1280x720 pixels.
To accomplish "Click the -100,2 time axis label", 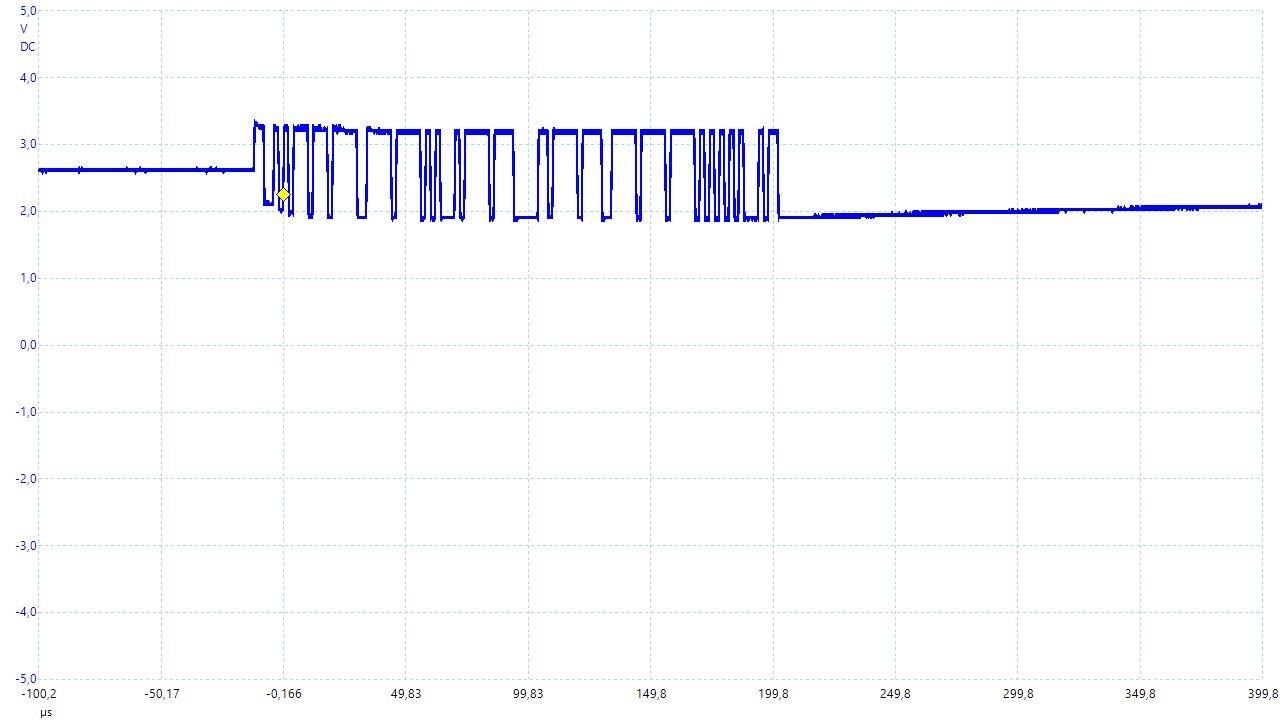I will pos(39,694).
